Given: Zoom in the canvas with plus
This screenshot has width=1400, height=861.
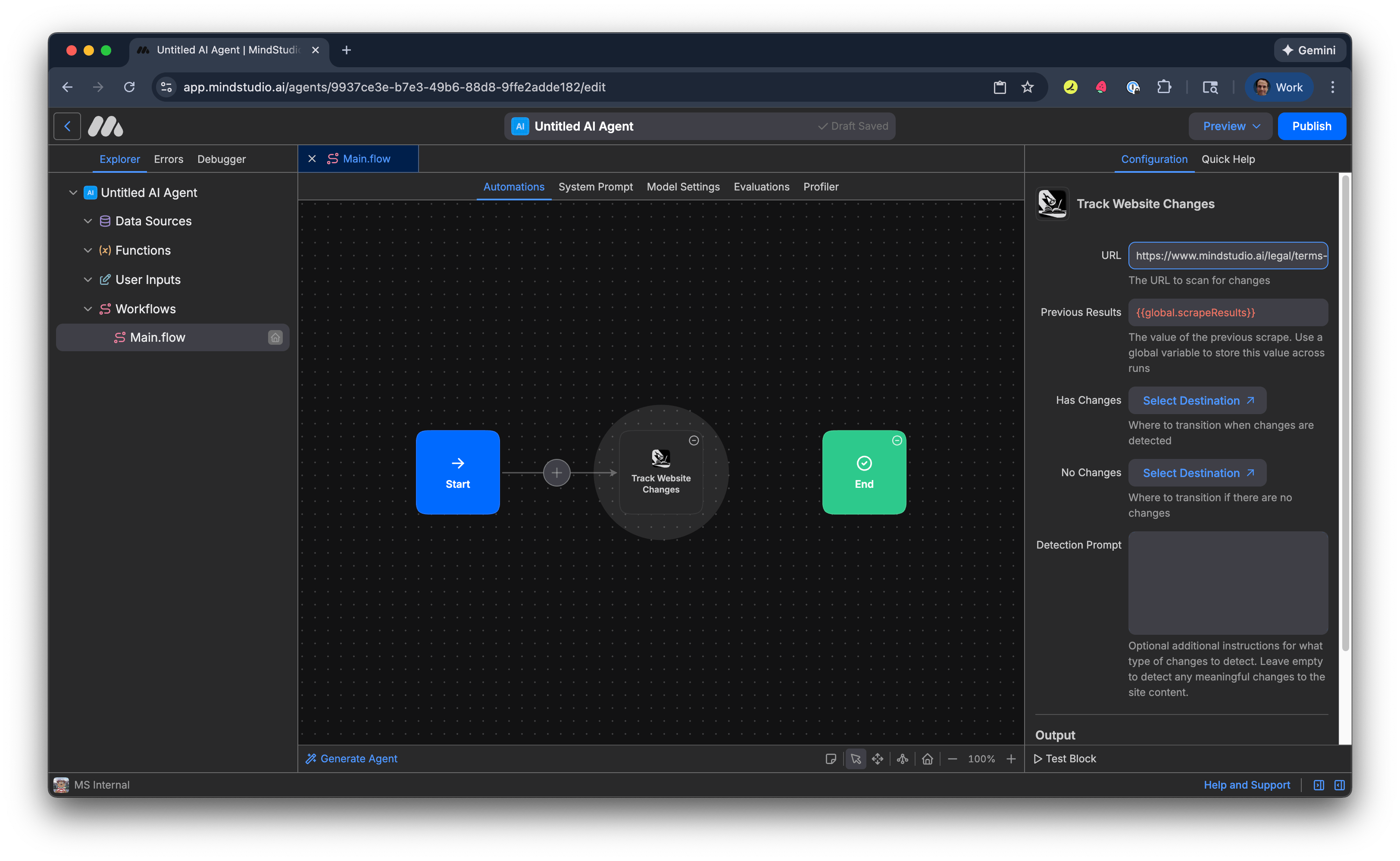Looking at the screenshot, I should (1011, 758).
